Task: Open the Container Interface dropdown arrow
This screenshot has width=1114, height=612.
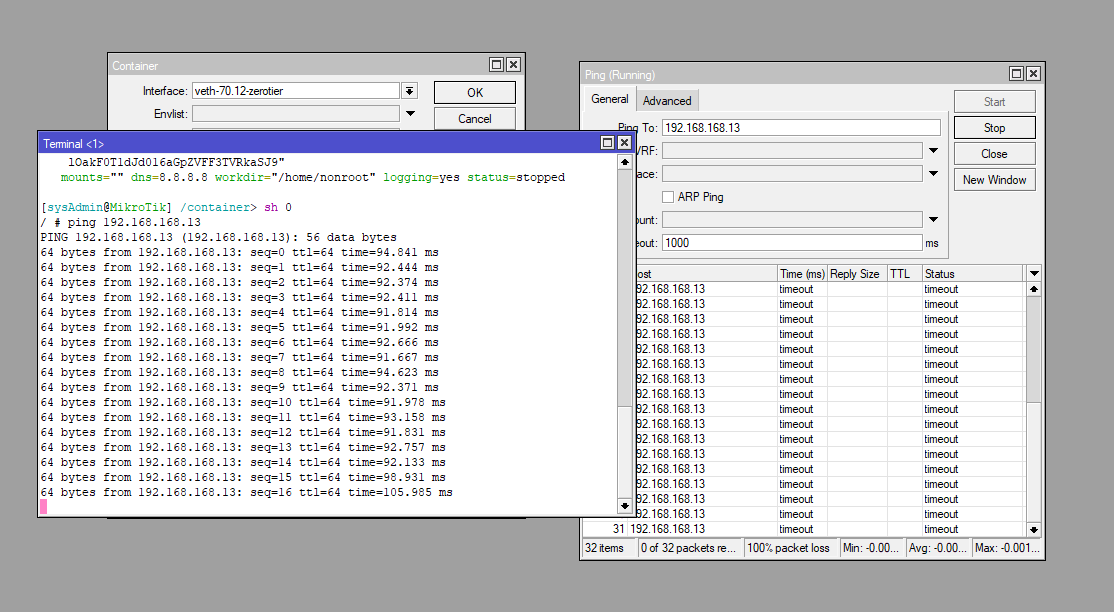Action: [409, 91]
